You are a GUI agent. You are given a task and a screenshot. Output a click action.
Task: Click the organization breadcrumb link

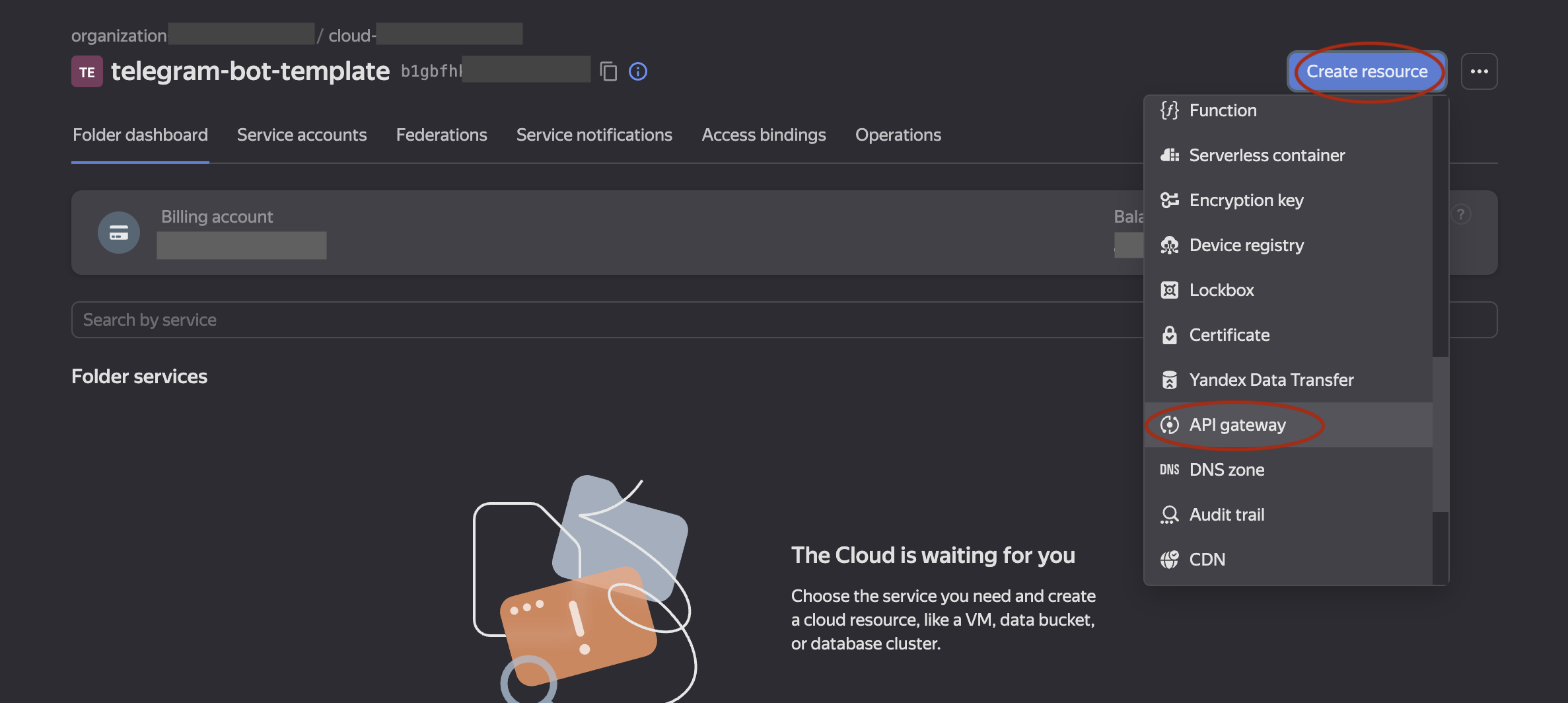click(193, 35)
